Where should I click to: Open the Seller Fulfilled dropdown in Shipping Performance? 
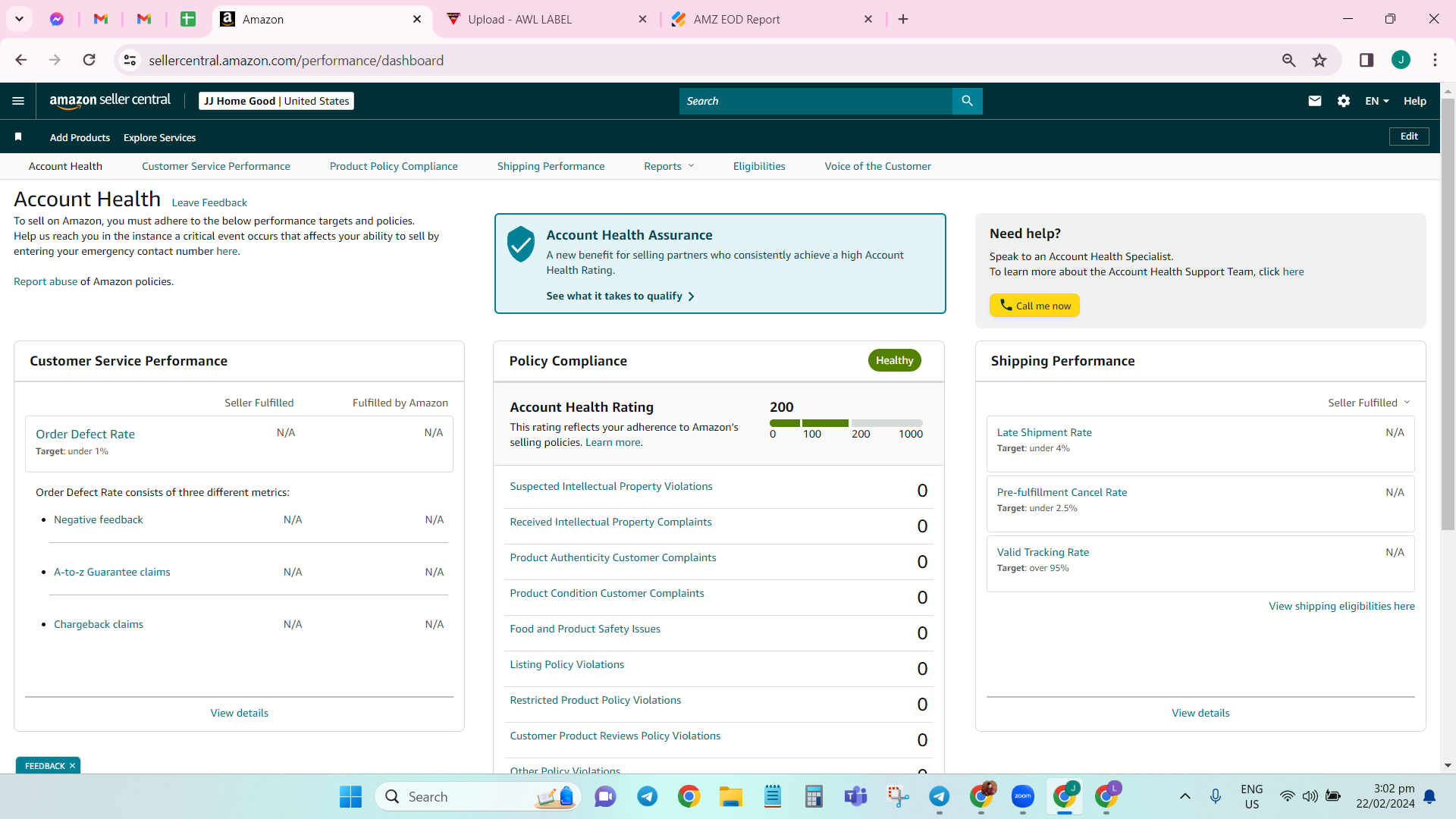coord(1369,403)
